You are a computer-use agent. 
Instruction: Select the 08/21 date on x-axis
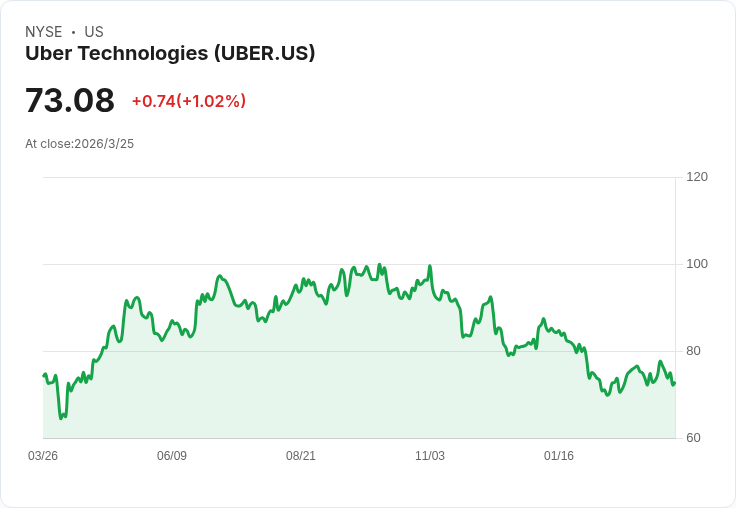tap(301, 456)
